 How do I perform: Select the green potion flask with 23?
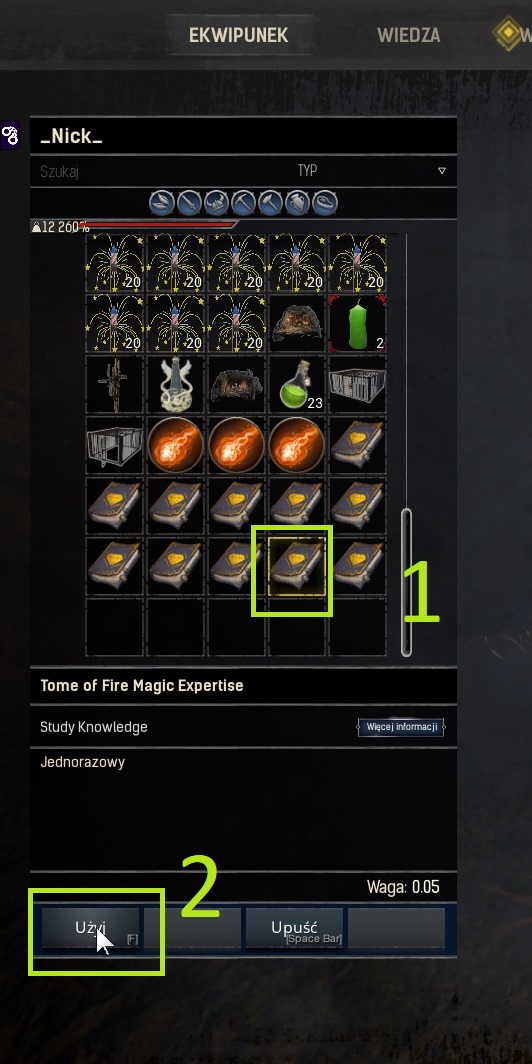297,384
